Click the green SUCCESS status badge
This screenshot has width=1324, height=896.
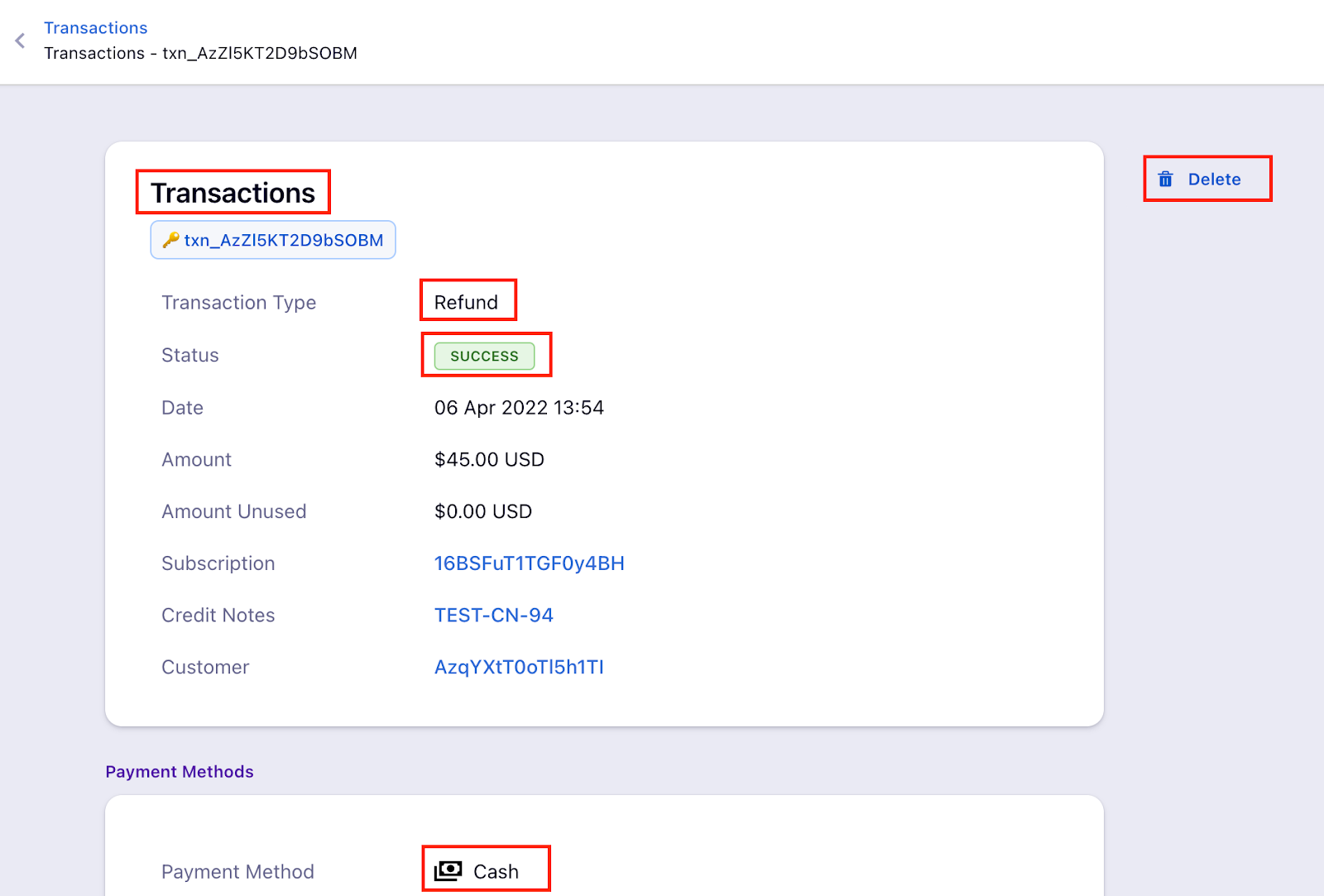click(x=484, y=356)
